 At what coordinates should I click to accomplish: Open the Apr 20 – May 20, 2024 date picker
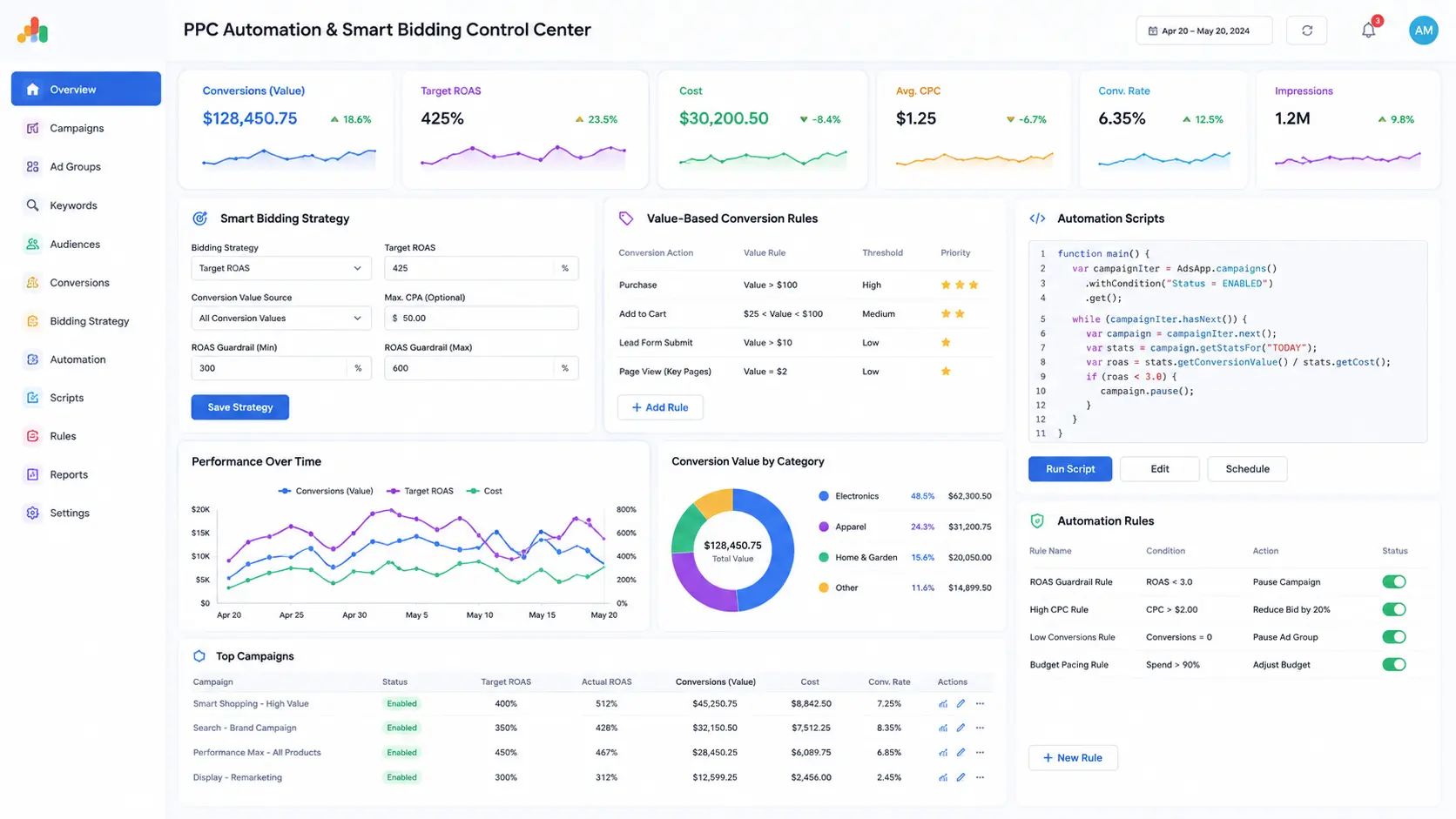(x=1203, y=30)
